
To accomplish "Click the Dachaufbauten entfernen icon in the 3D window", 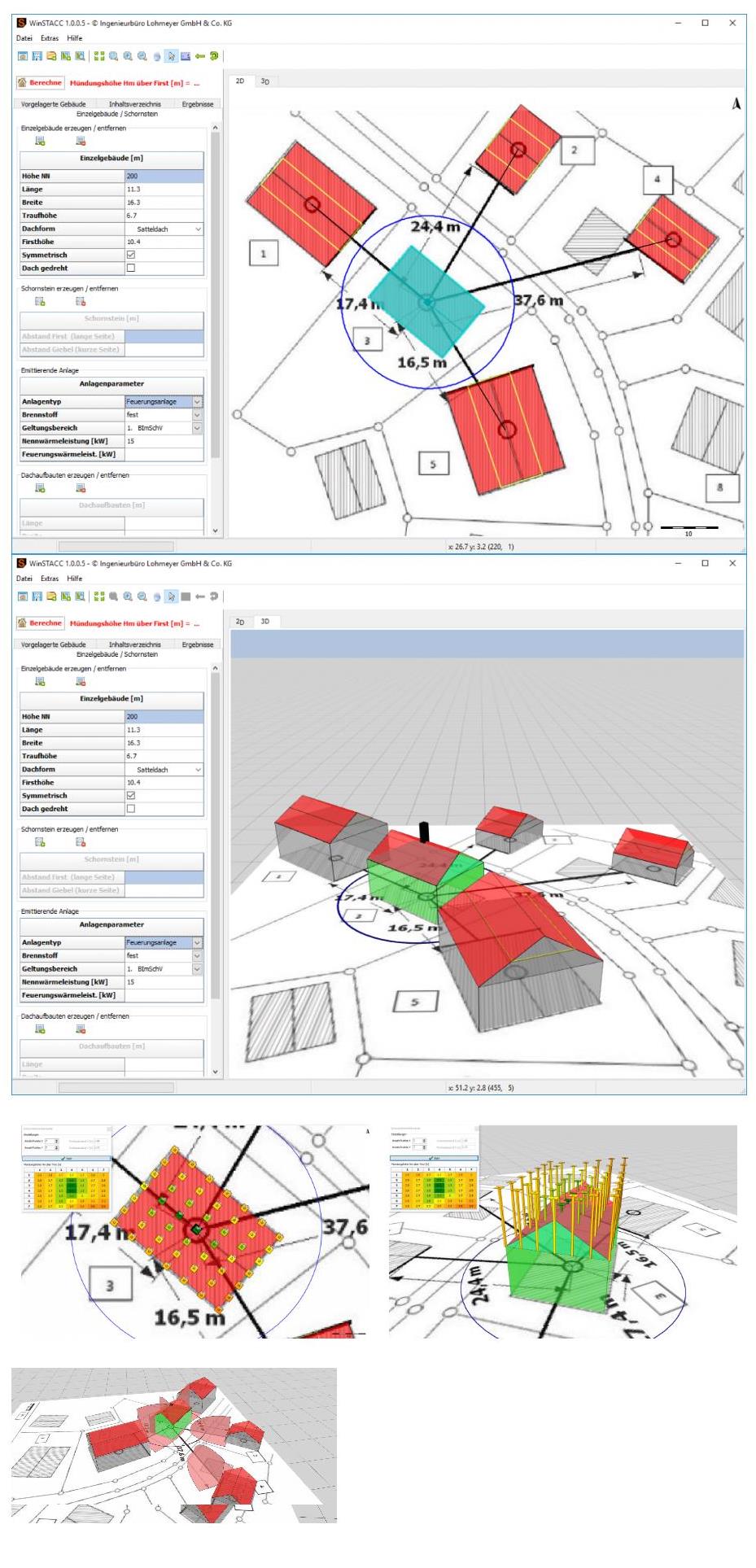I will point(81,1029).
